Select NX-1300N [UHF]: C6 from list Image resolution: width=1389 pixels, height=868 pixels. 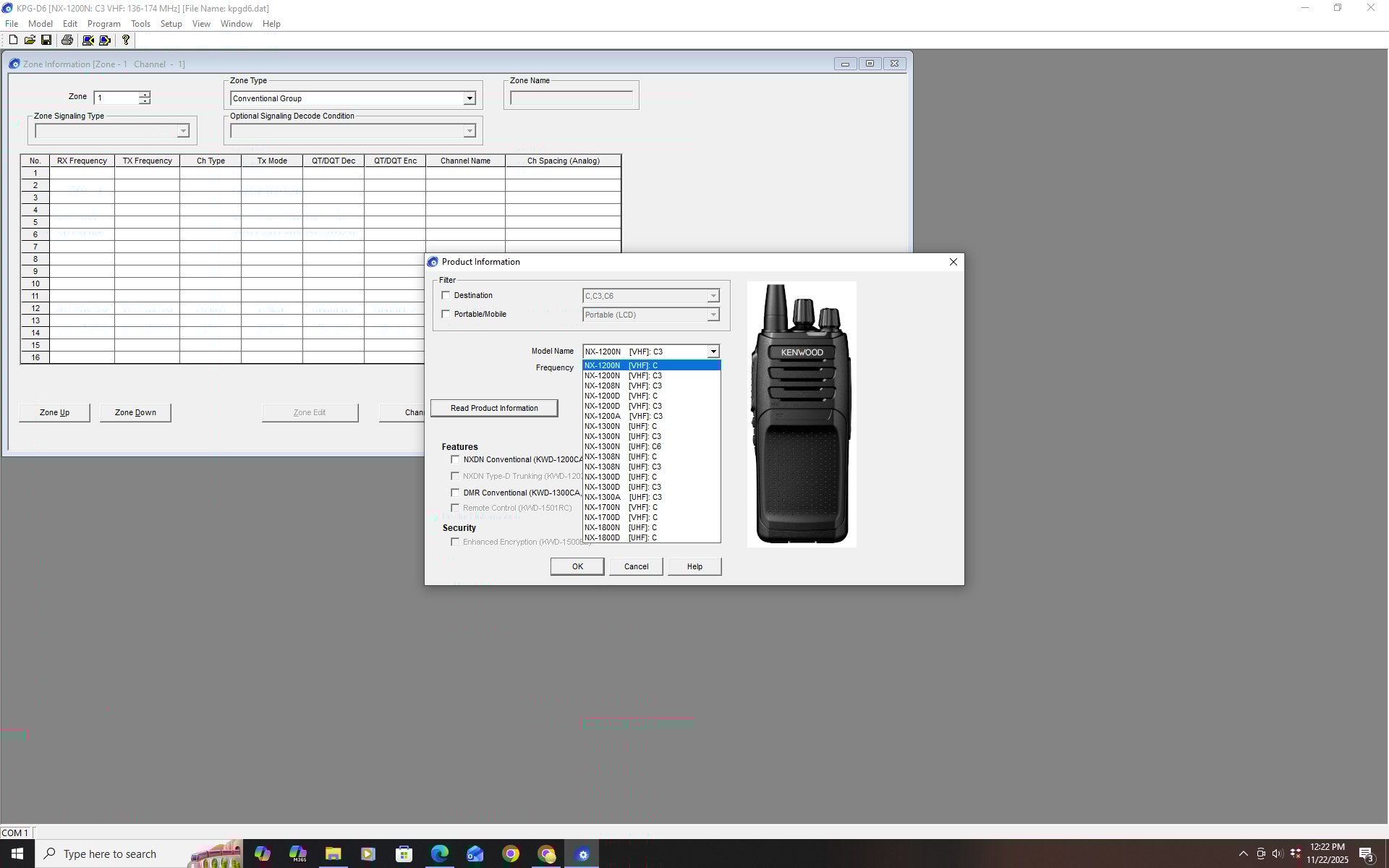point(623,446)
